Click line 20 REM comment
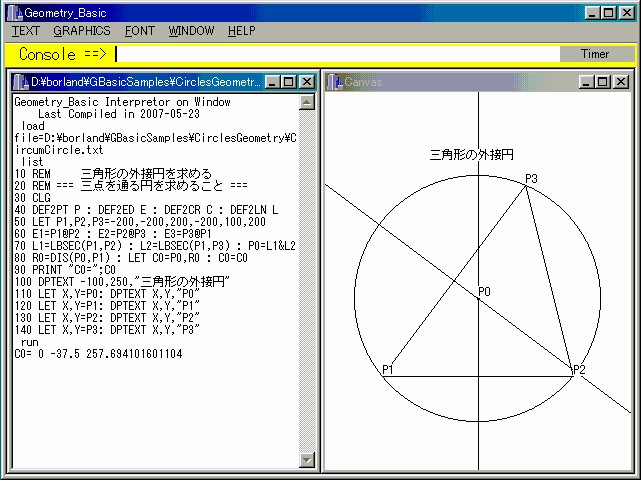This screenshot has height=480, width=641. 131,186
